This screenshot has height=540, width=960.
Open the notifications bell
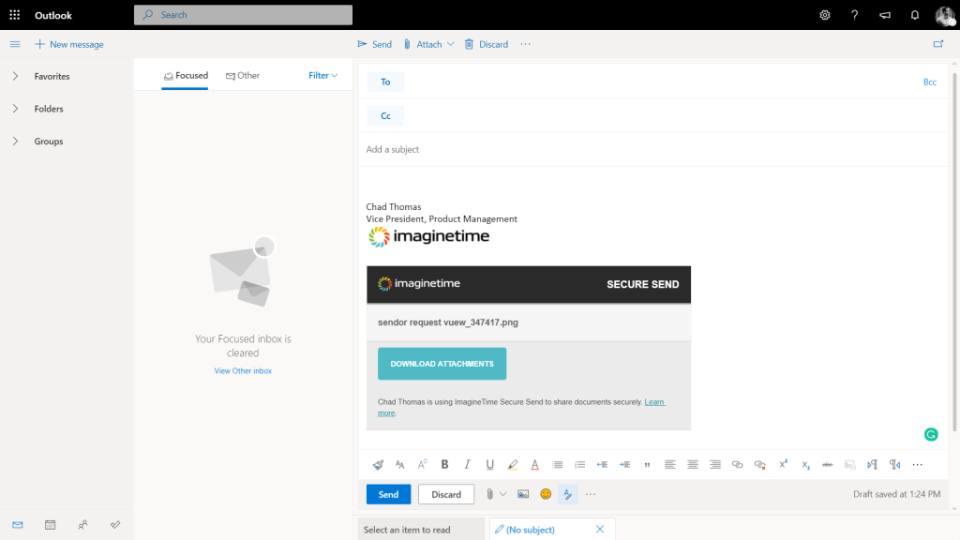pyautogui.click(x=915, y=15)
